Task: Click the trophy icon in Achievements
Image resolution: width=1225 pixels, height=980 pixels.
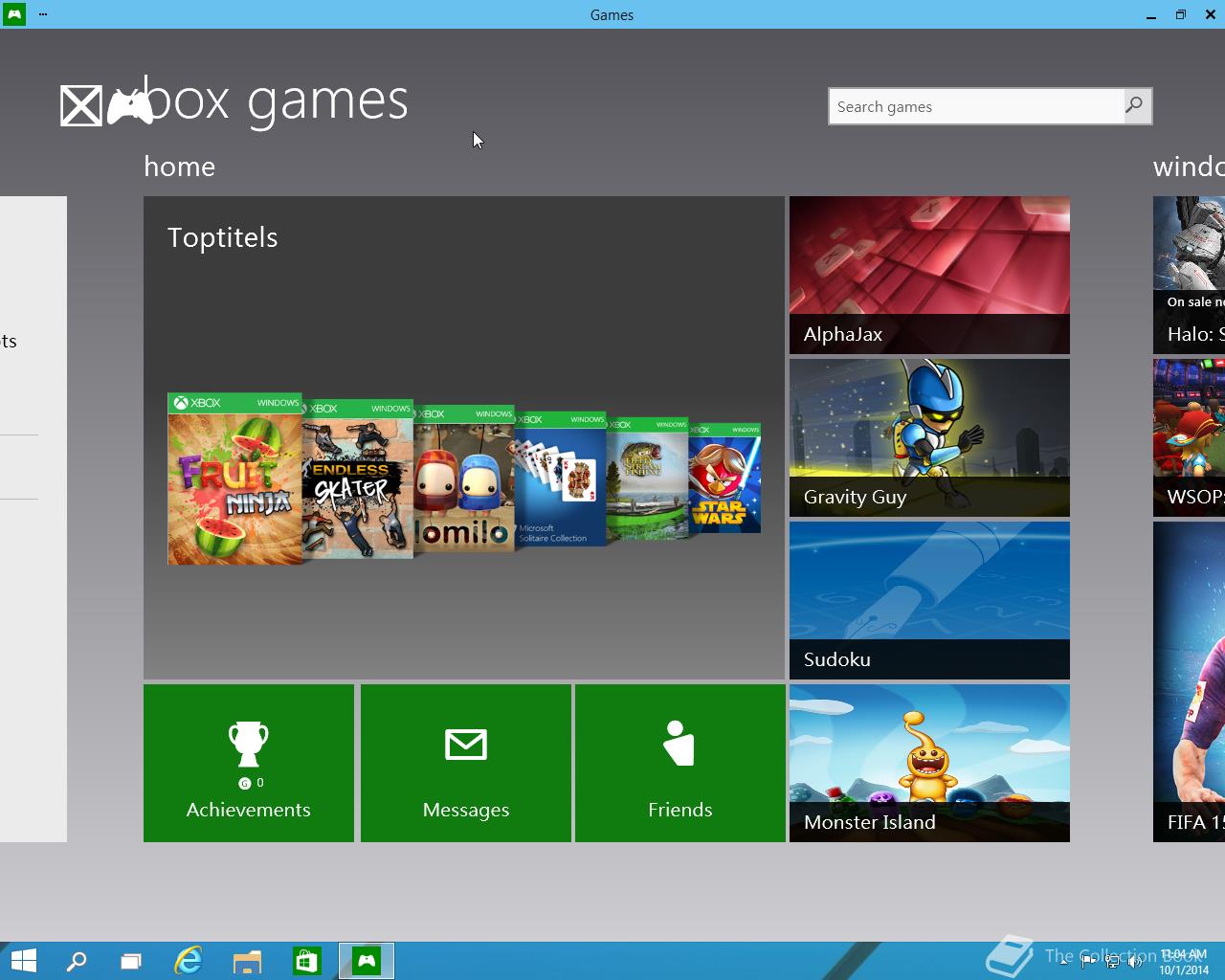Action: pyautogui.click(x=248, y=745)
